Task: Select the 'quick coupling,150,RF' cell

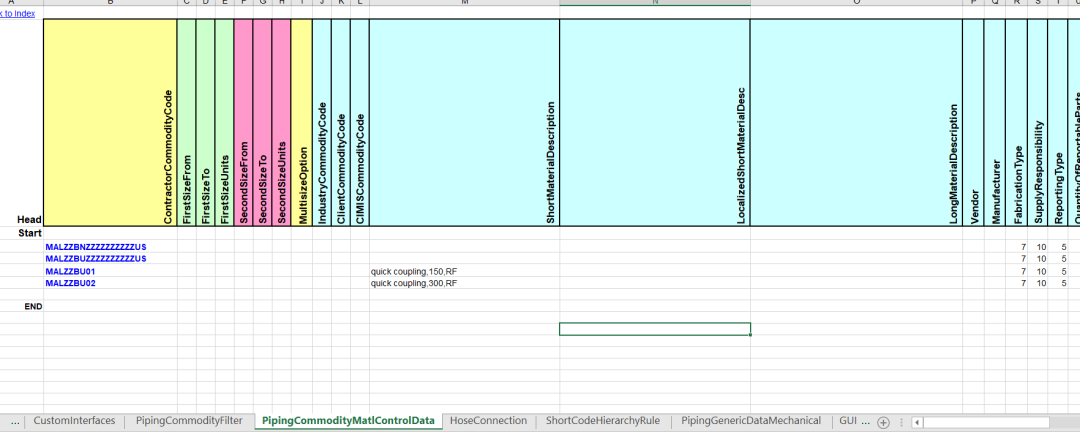Action: pos(464,271)
